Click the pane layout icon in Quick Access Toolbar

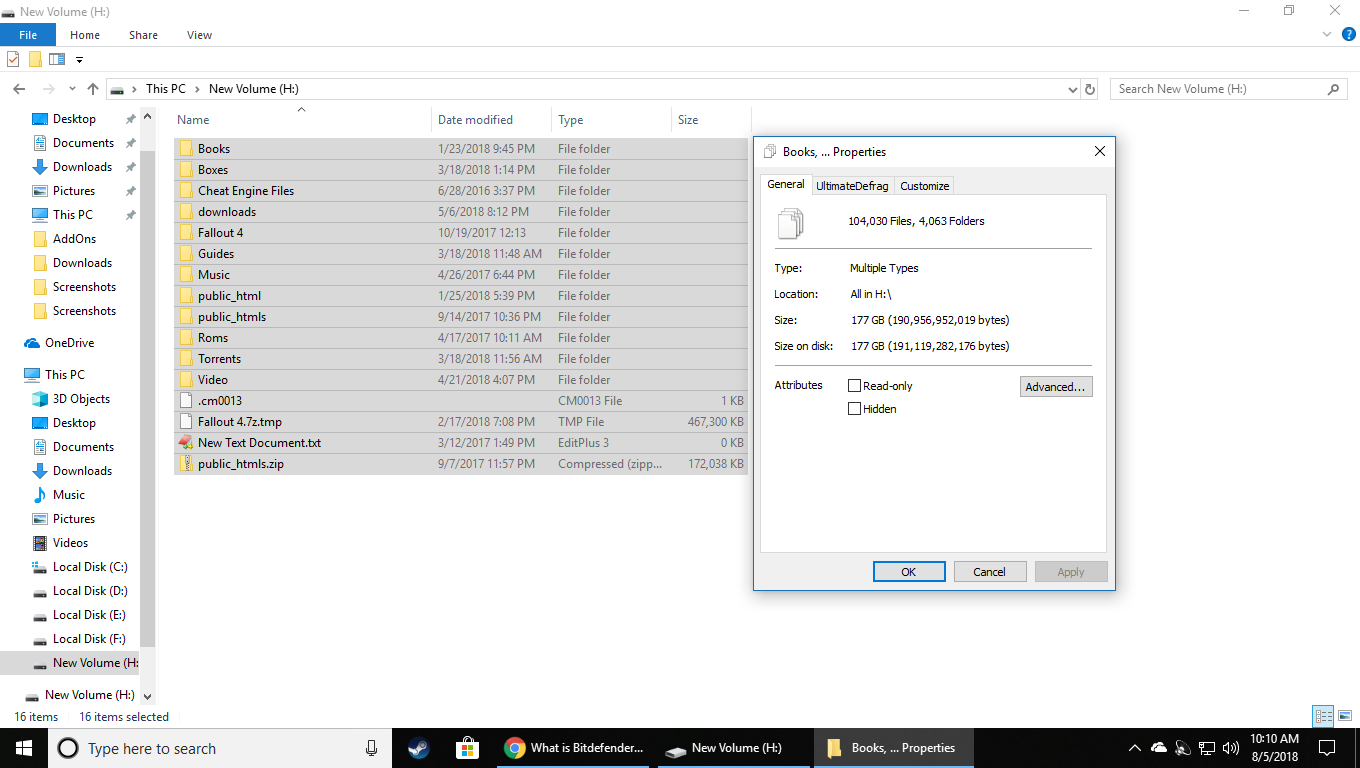point(57,59)
